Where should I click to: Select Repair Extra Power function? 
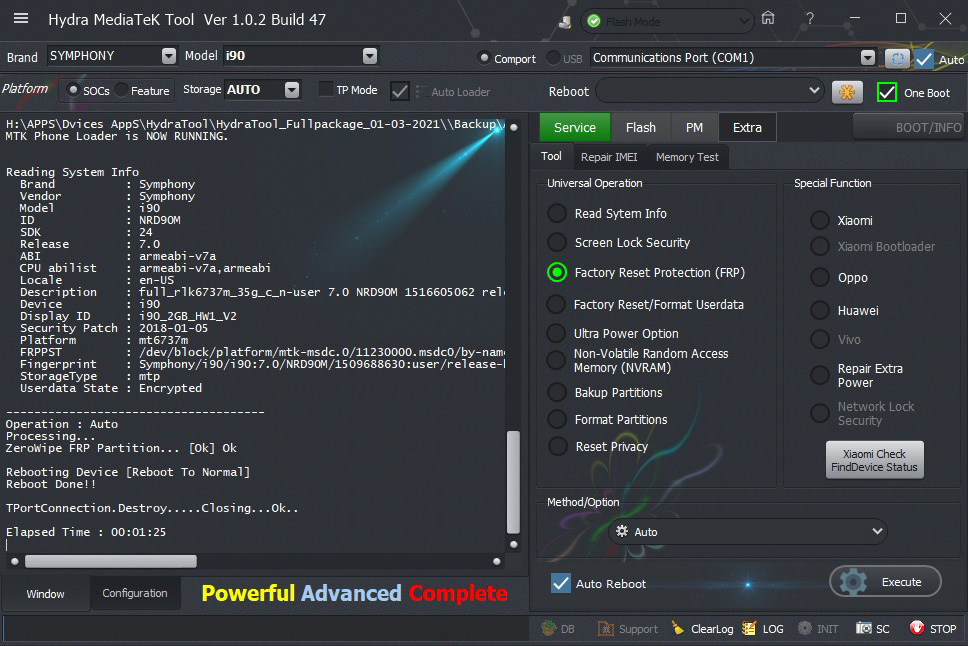pyautogui.click(x=820, y=375)
